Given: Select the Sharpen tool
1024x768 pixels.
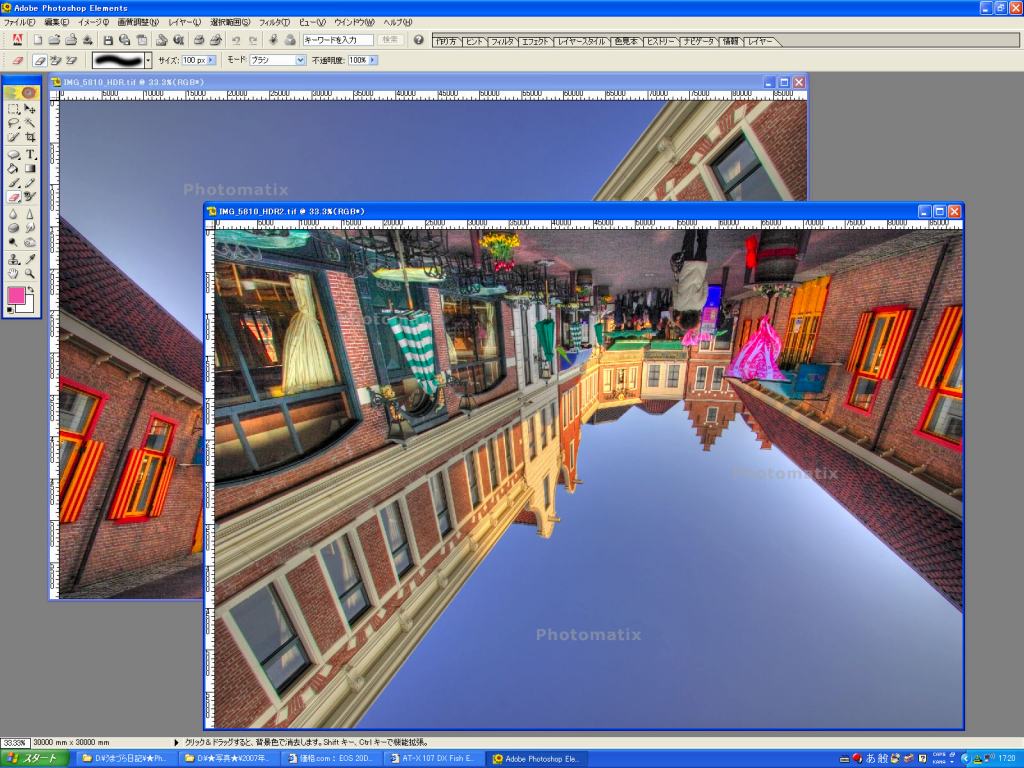Looking at the screenshot, I should click(30, 214).
